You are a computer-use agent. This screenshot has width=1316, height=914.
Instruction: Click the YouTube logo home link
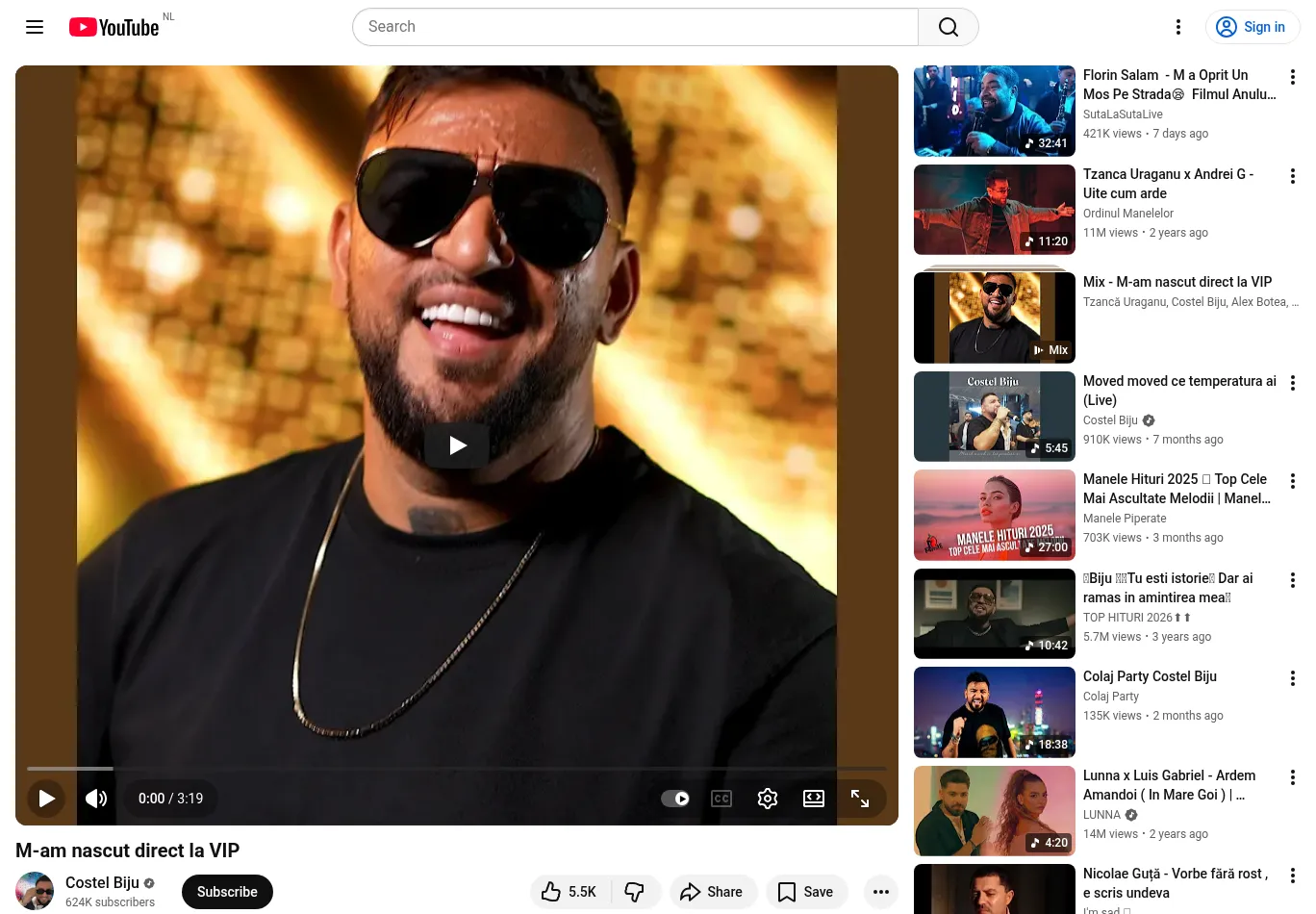(114, 27)
